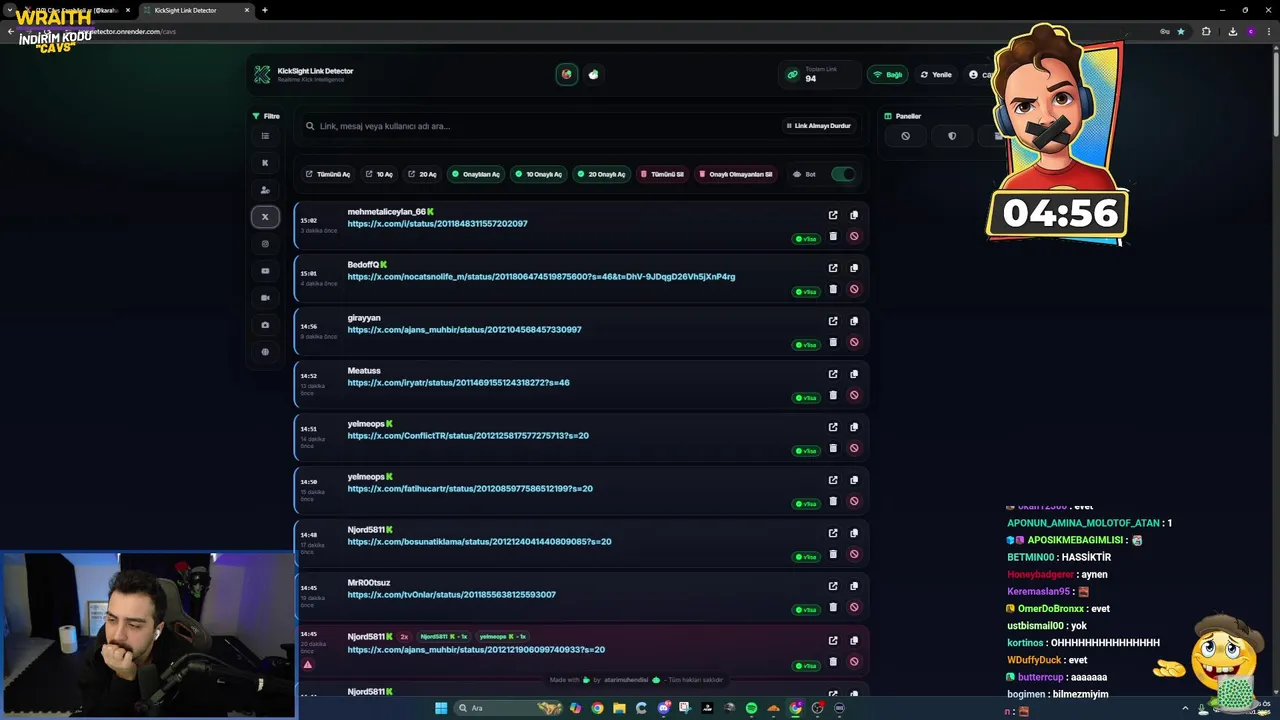This screenshot has width=1280, height=720.
Task: Open BedoffQ link externally
Action: (833, 268)
